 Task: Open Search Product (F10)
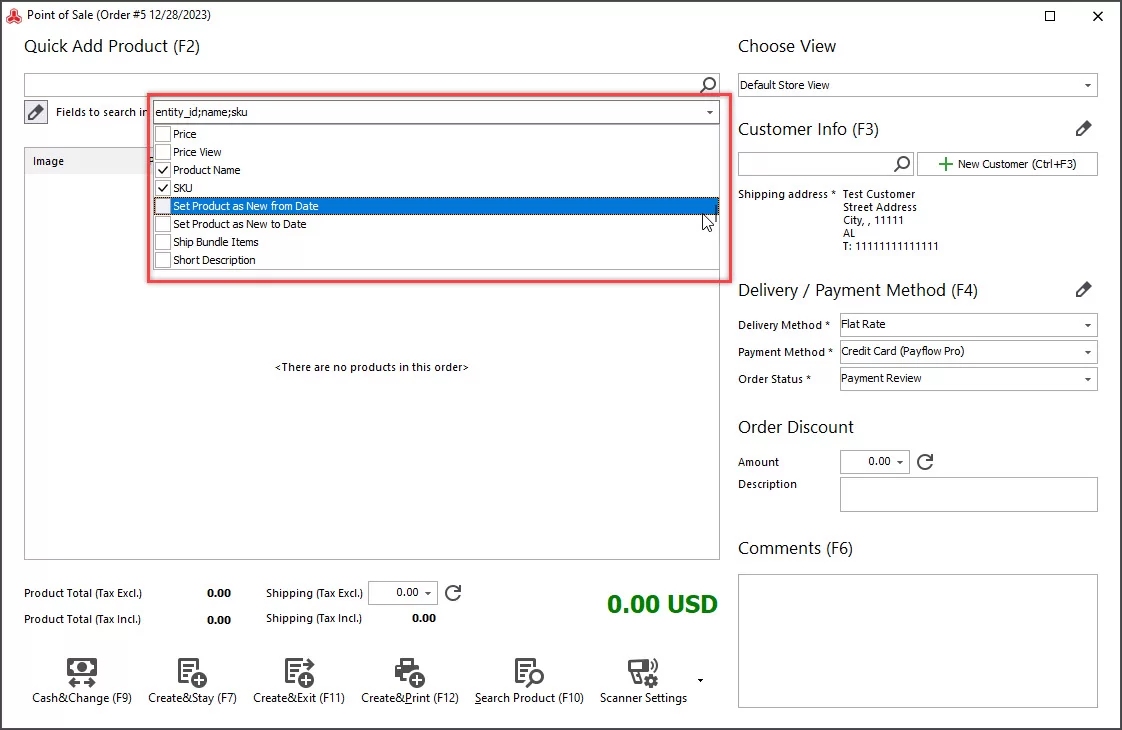click(x=529, y=681)
